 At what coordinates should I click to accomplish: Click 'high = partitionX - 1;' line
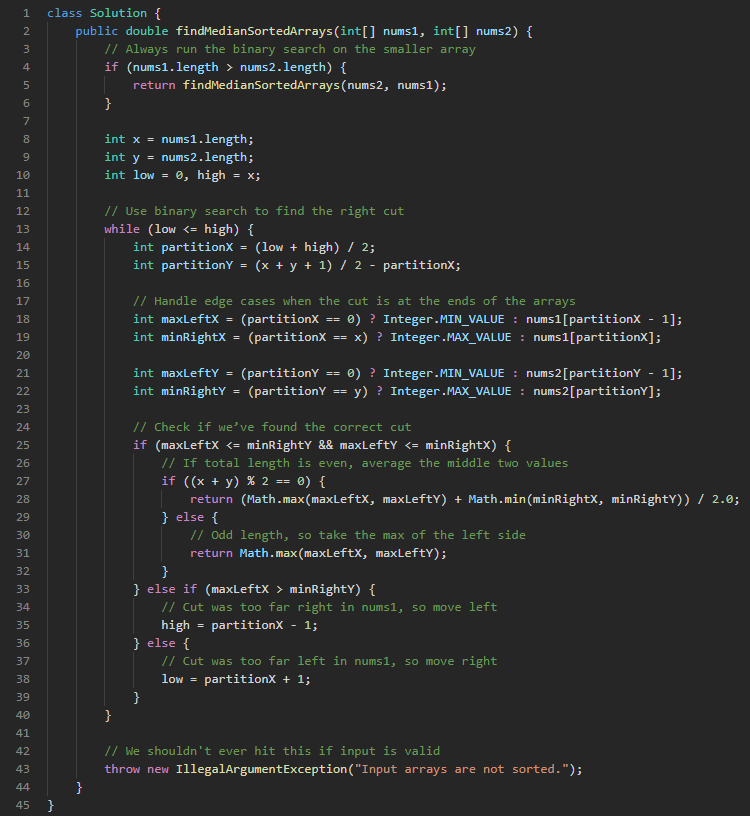point(239,626)
